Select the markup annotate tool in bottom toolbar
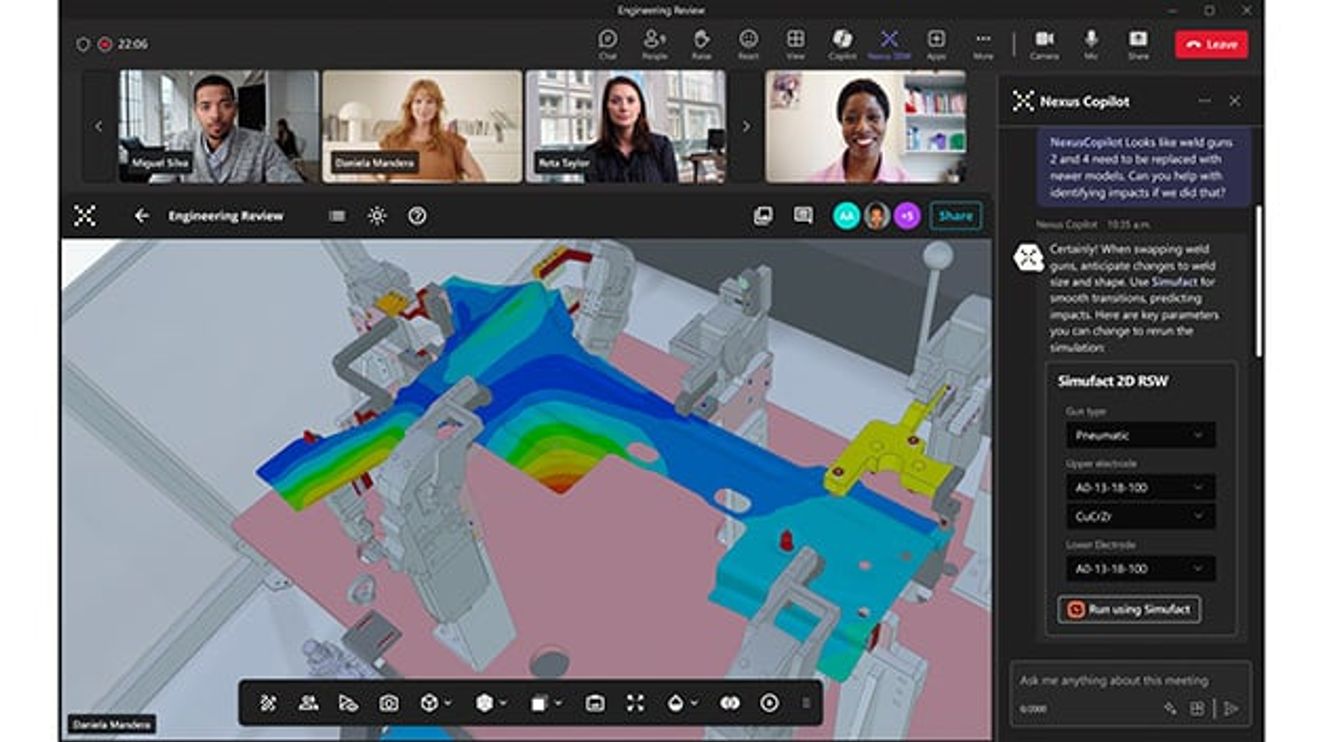Viewport: 1320px width, 742px height. (x=268, y=703)
